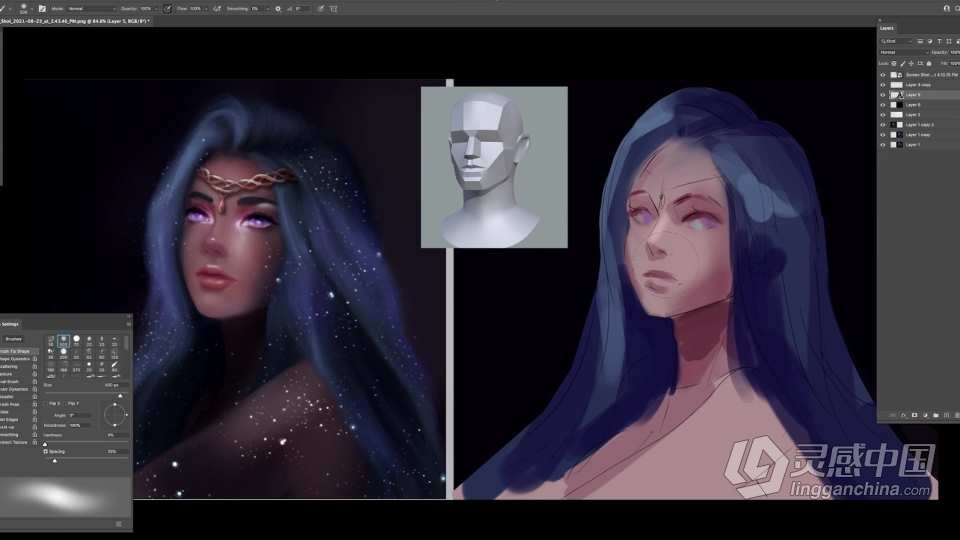This screenshot has height=540, width=960.
Task: Adjust the Hardness slider
Action: (x=45, y=444)
